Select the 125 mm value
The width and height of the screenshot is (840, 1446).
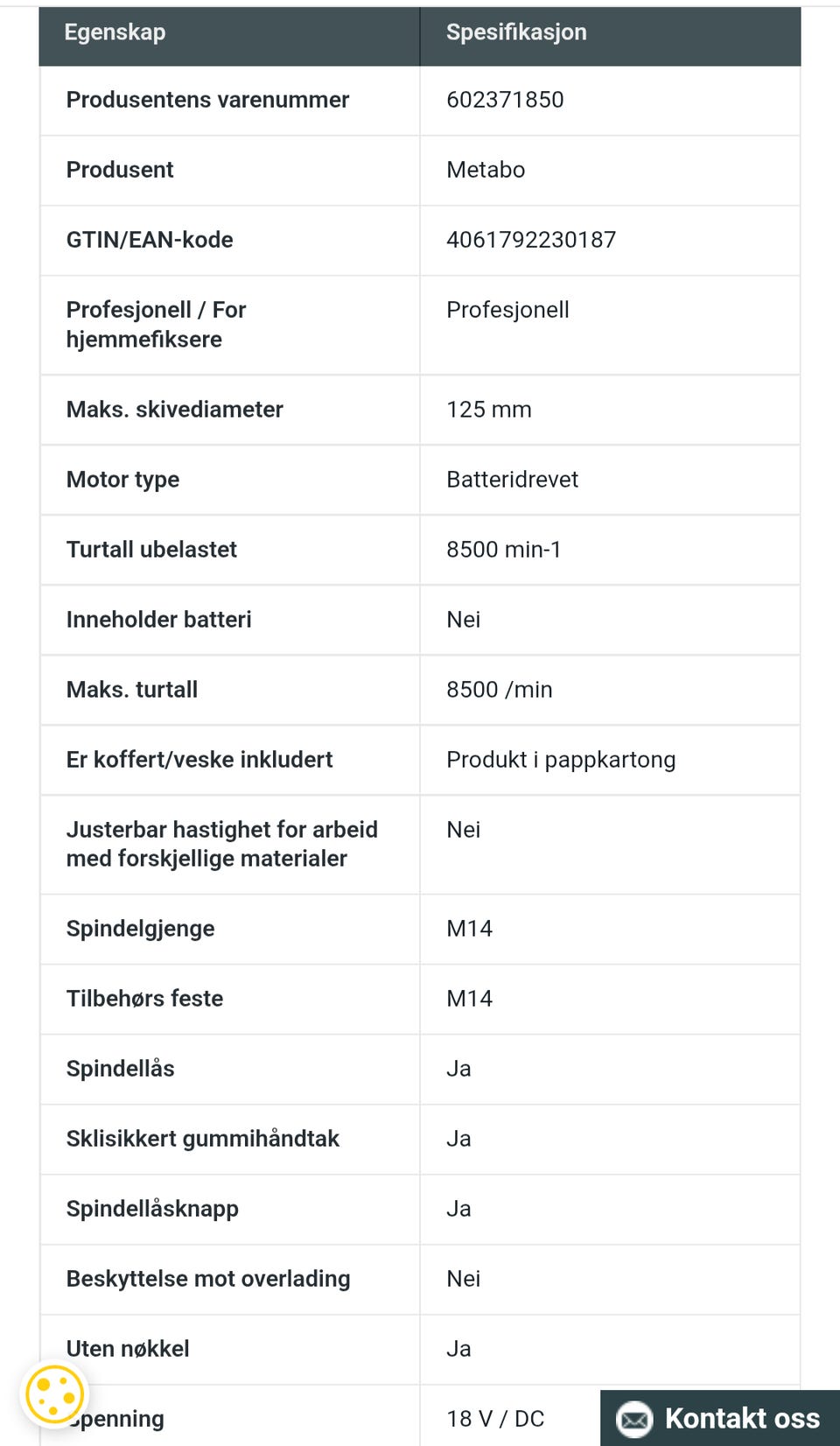click(489, 410)
